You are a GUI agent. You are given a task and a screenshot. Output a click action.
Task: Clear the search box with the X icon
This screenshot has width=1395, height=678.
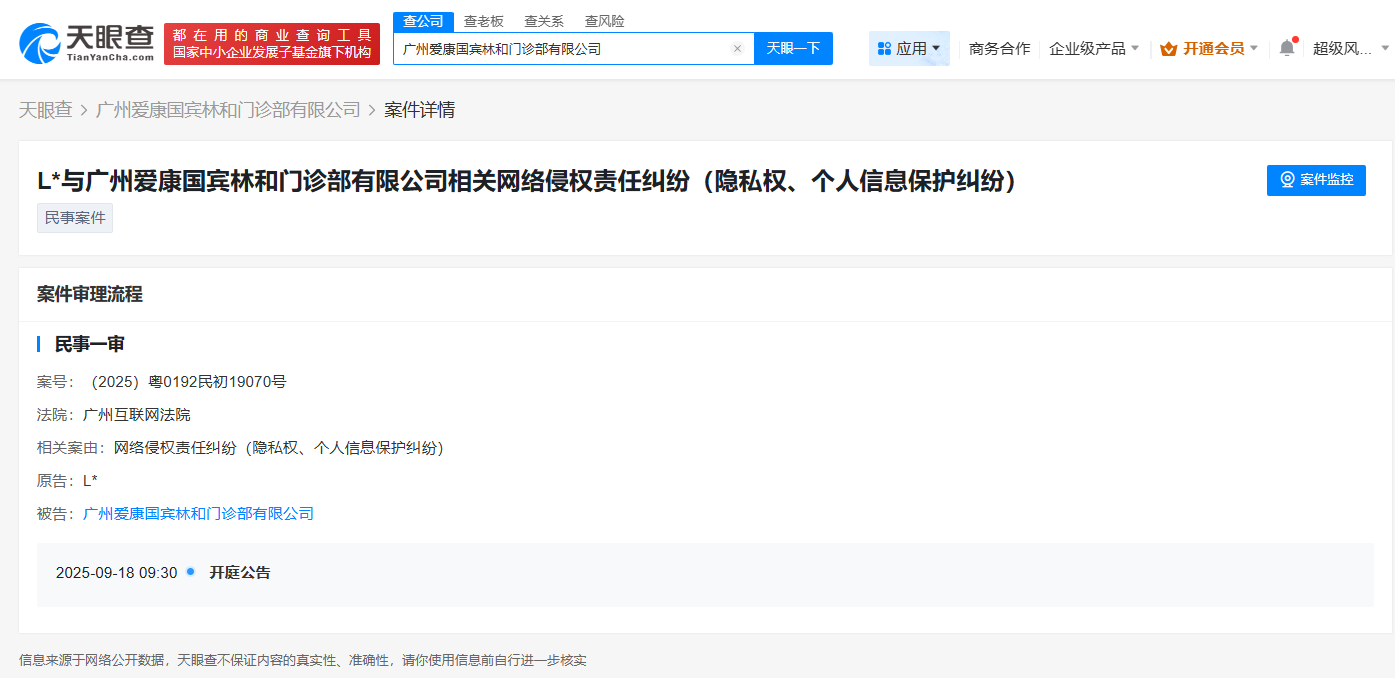click(x=737, y=48)
